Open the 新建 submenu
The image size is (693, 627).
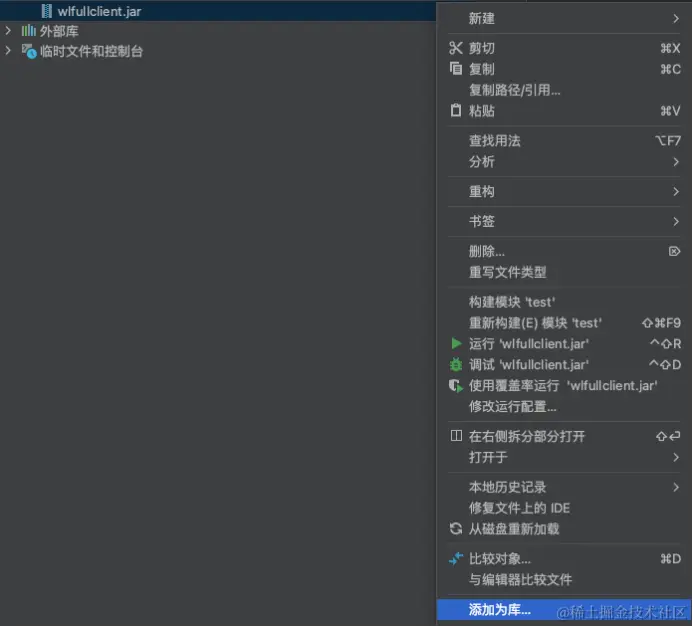[x=564, y=19]
